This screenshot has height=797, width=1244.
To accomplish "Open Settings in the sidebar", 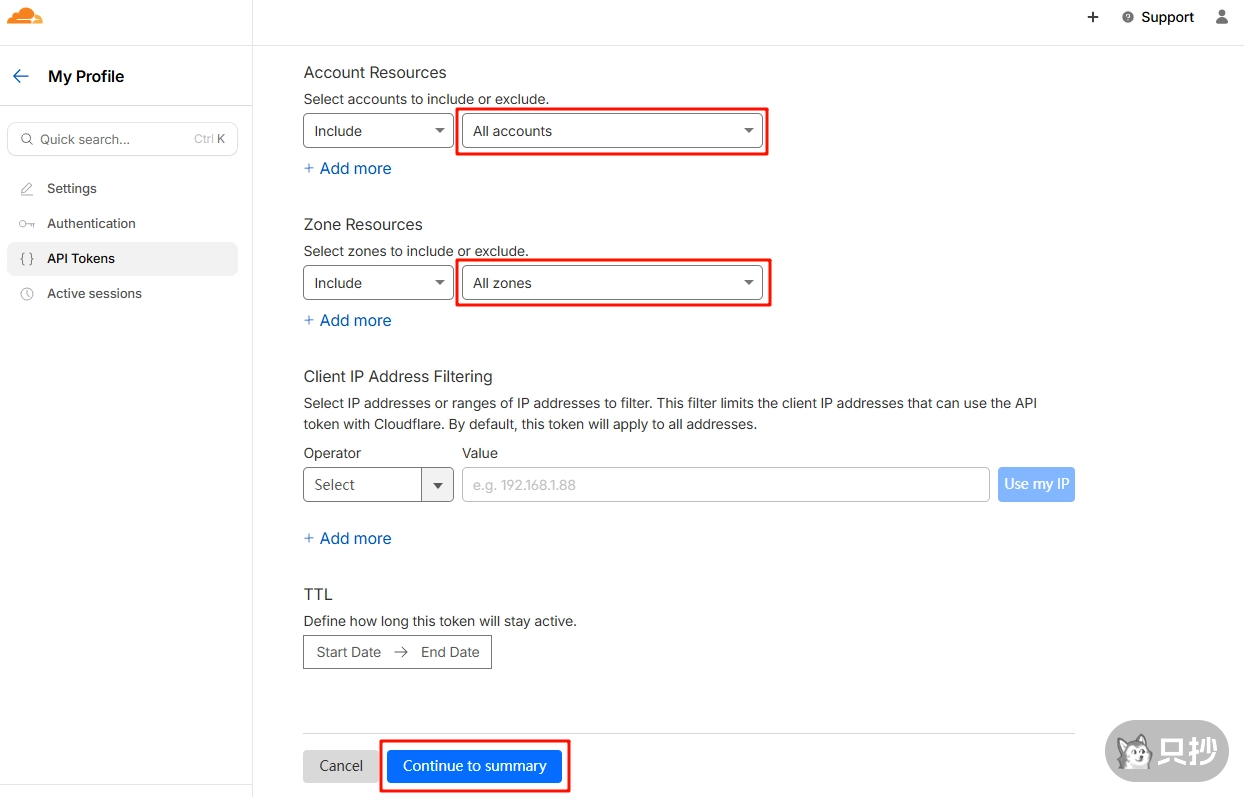I will pyautogui.click(x=72, y=188).
